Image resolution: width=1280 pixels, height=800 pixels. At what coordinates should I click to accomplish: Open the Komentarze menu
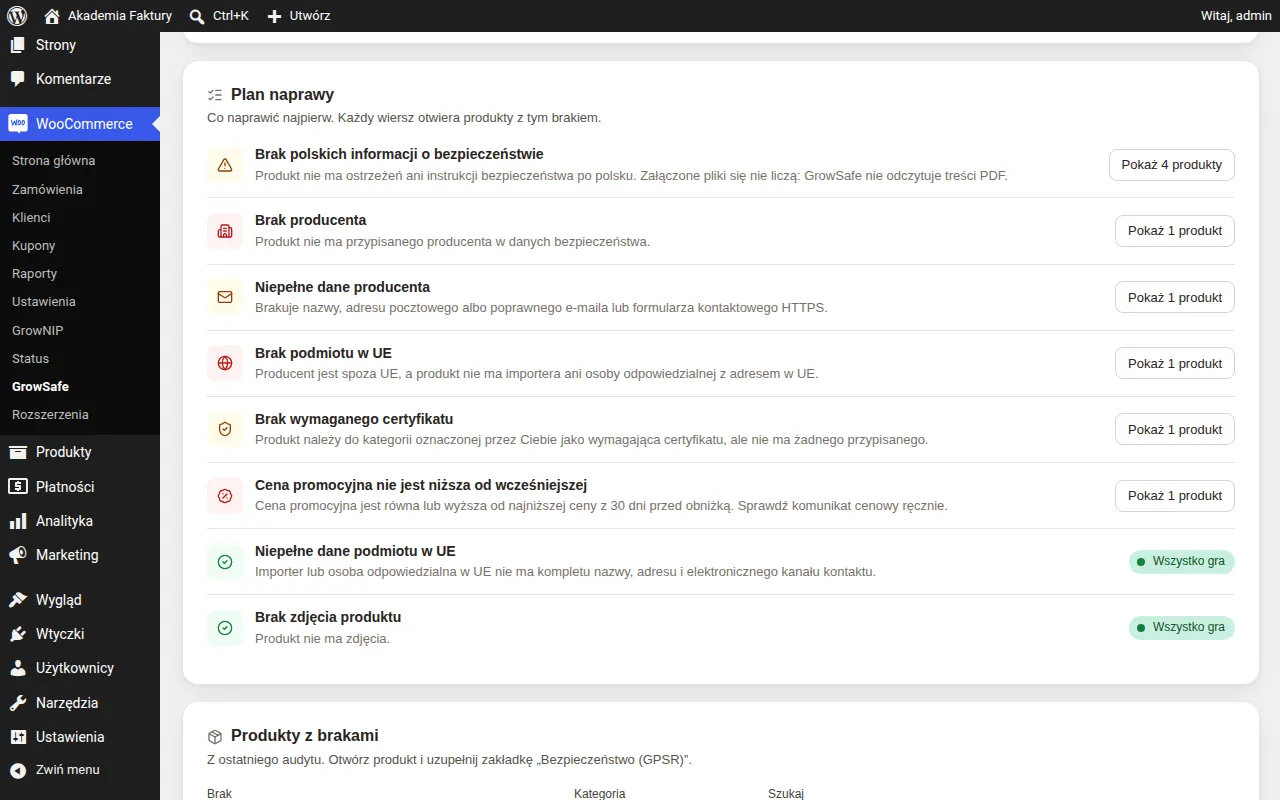coord(80,79)
